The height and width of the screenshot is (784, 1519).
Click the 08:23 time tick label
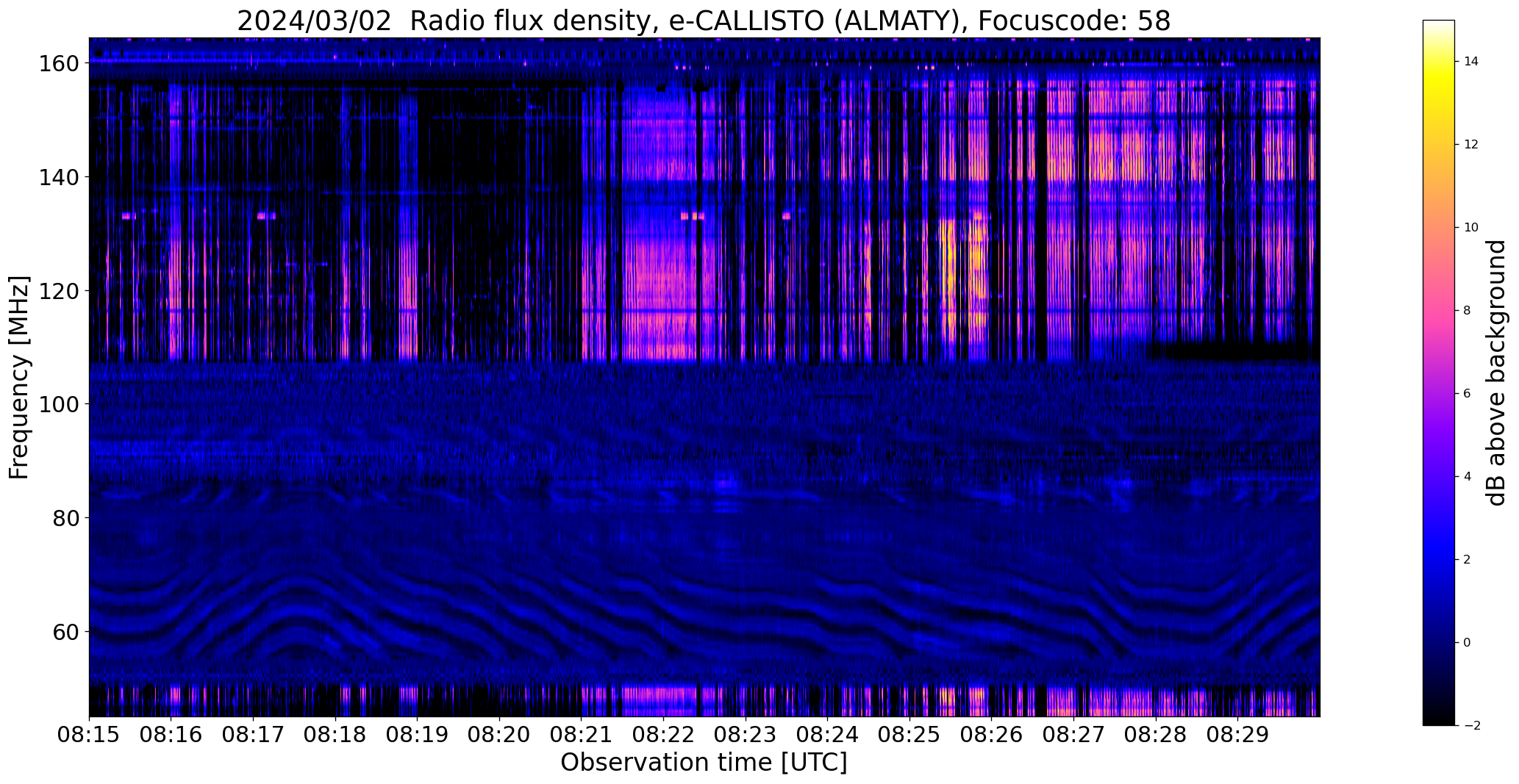coord(746,735)
